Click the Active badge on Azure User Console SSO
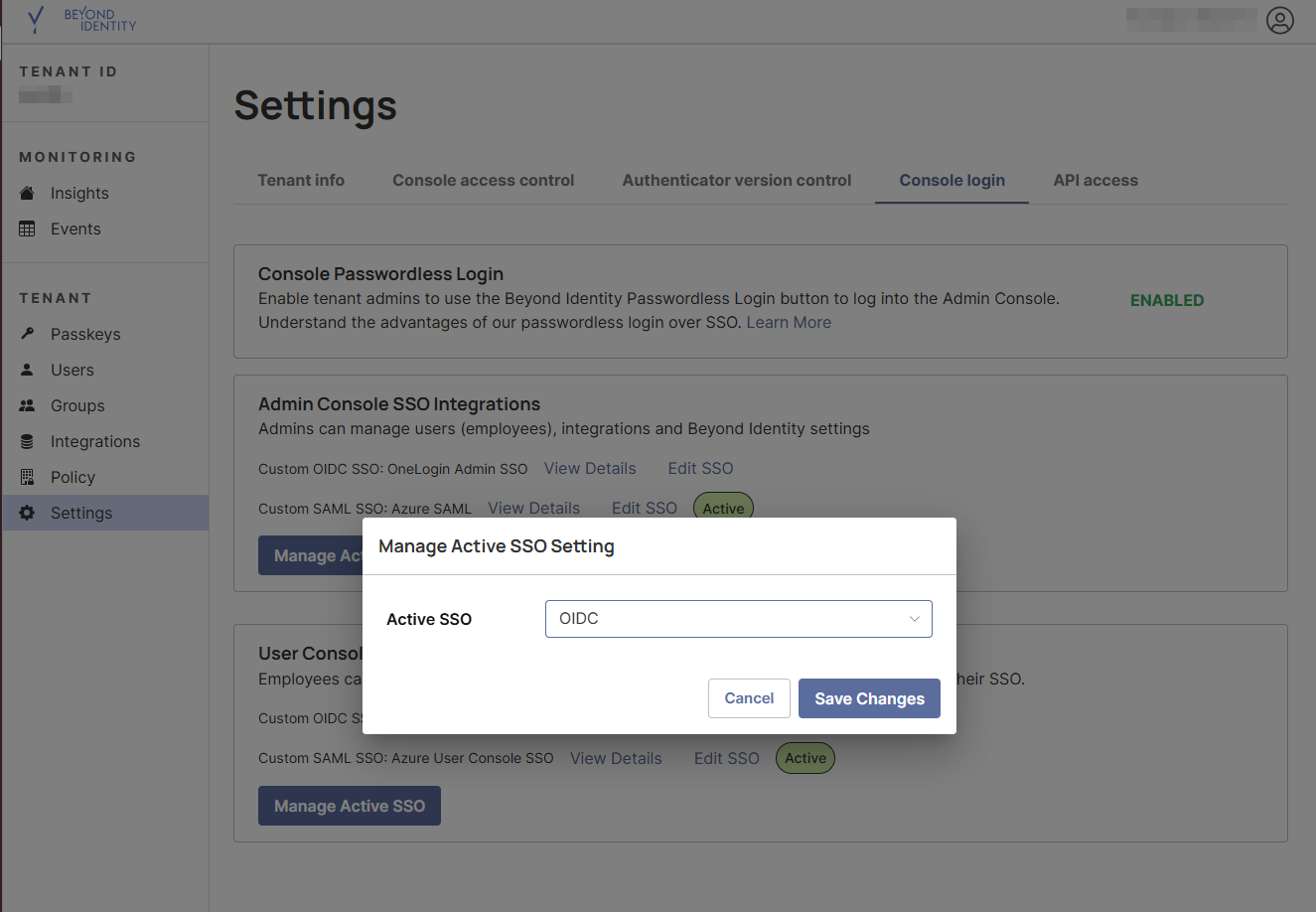This screenshot has height=912, width=1316. pyautogui.click(x=804, y=758)
